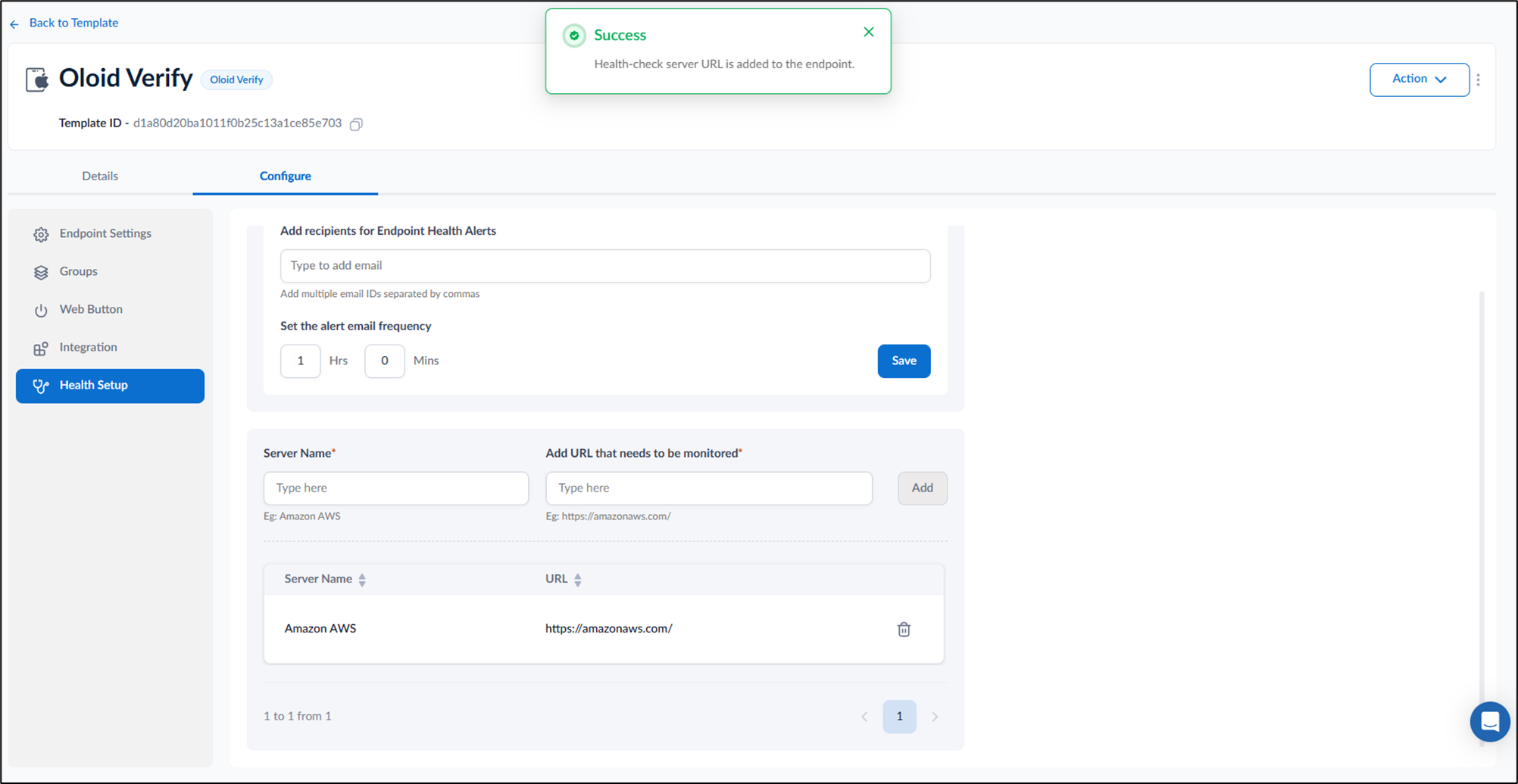Open Endpoint Settings in sidebar
Viewport: 1518px width, 784px height.
110,234
